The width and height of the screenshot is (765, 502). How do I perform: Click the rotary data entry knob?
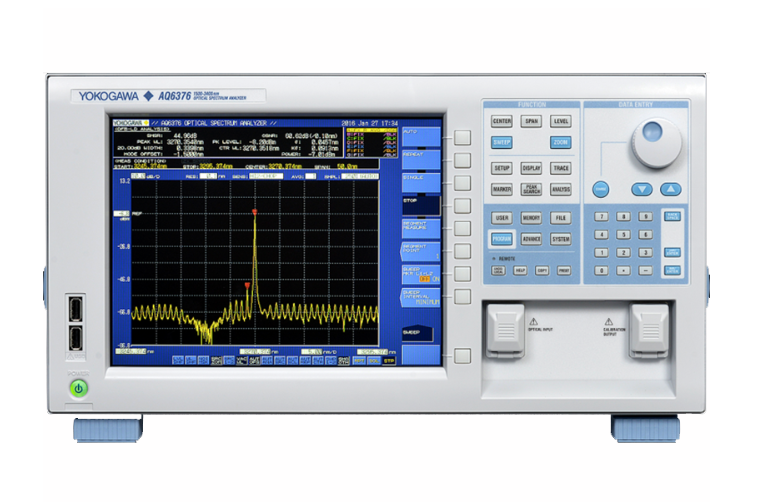652,133
